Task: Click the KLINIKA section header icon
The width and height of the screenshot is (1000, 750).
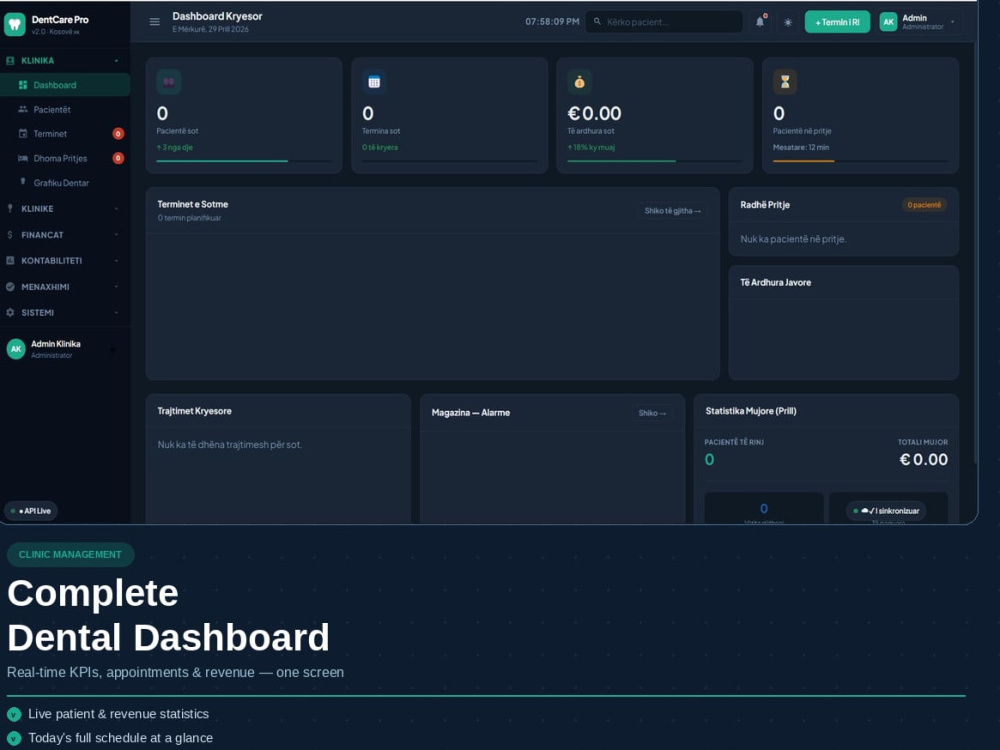Action: [10, 61]
